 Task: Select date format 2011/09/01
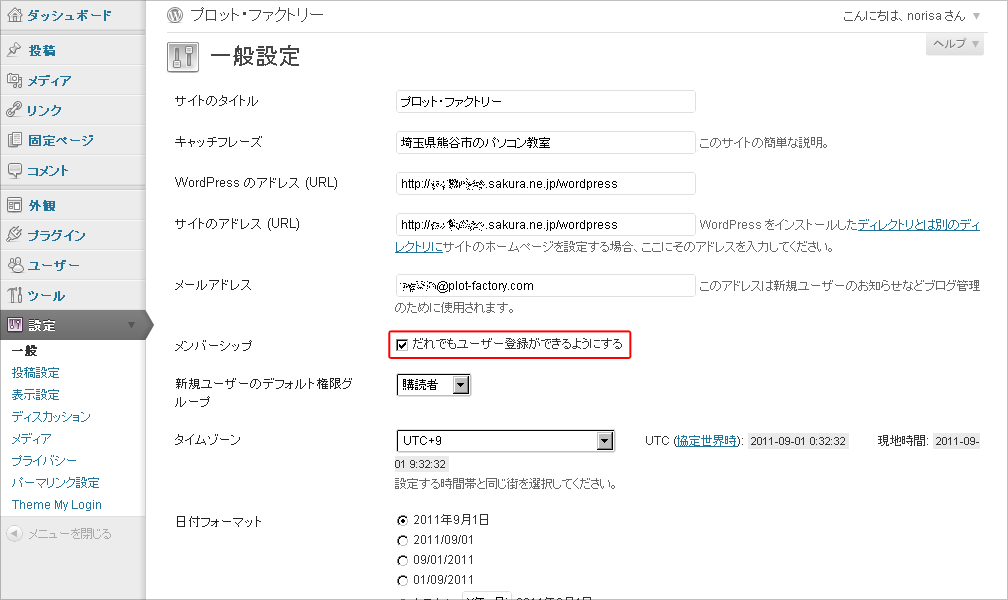tap(402, 540)
